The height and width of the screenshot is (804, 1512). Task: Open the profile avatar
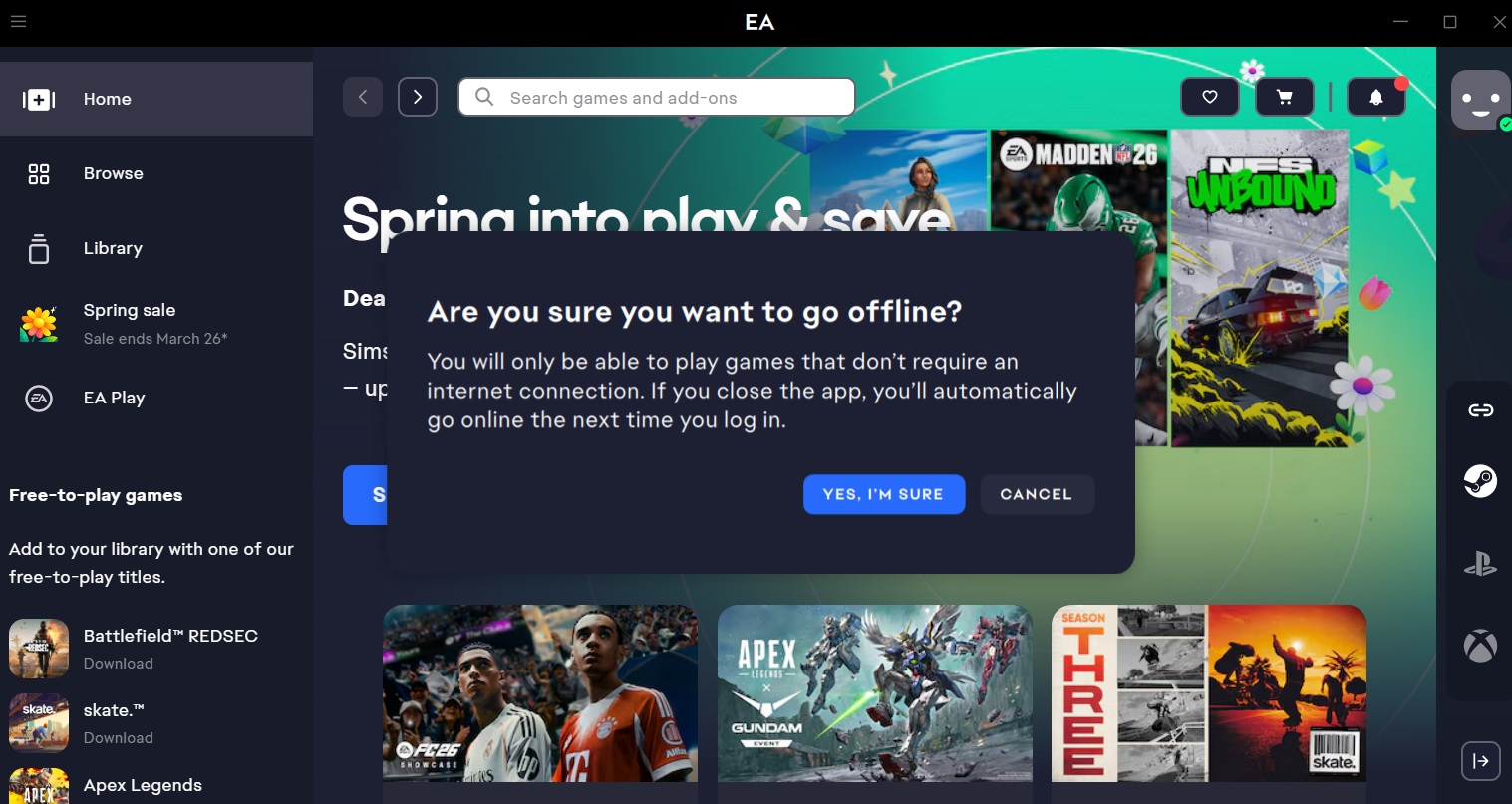coord(1480,99)
